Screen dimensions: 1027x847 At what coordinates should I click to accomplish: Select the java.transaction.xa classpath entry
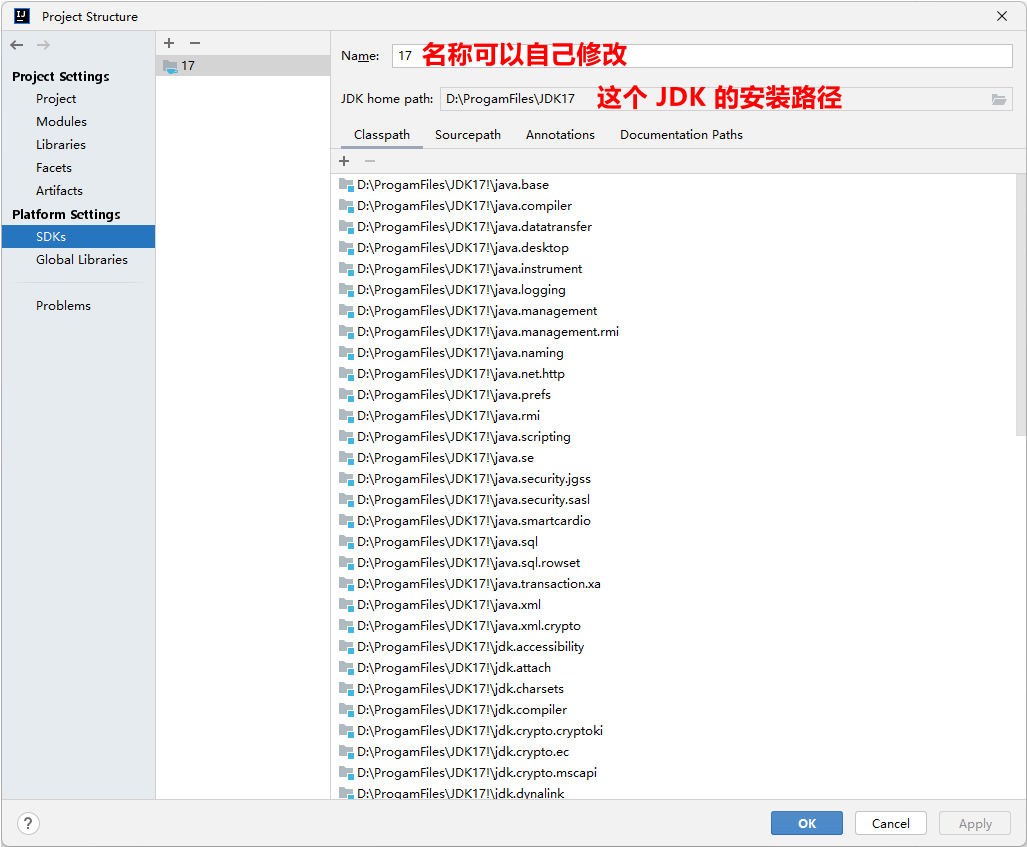[x=470, y=584]
